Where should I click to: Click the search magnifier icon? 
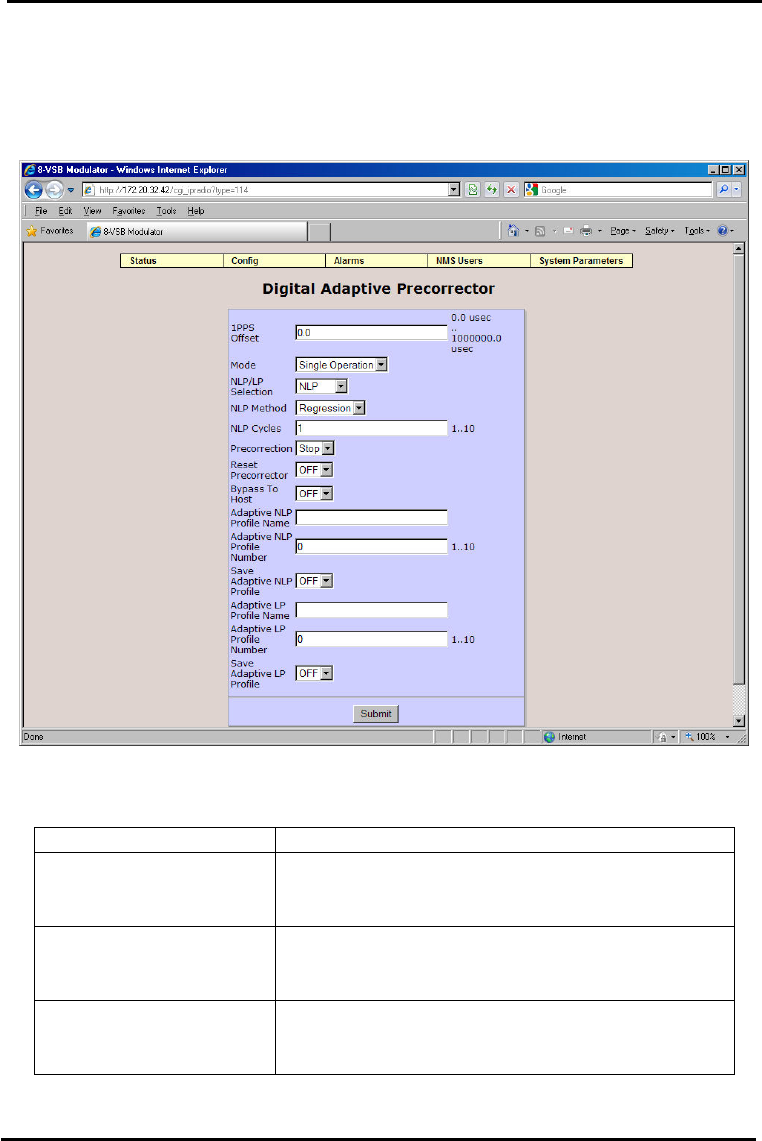(723, 189)
